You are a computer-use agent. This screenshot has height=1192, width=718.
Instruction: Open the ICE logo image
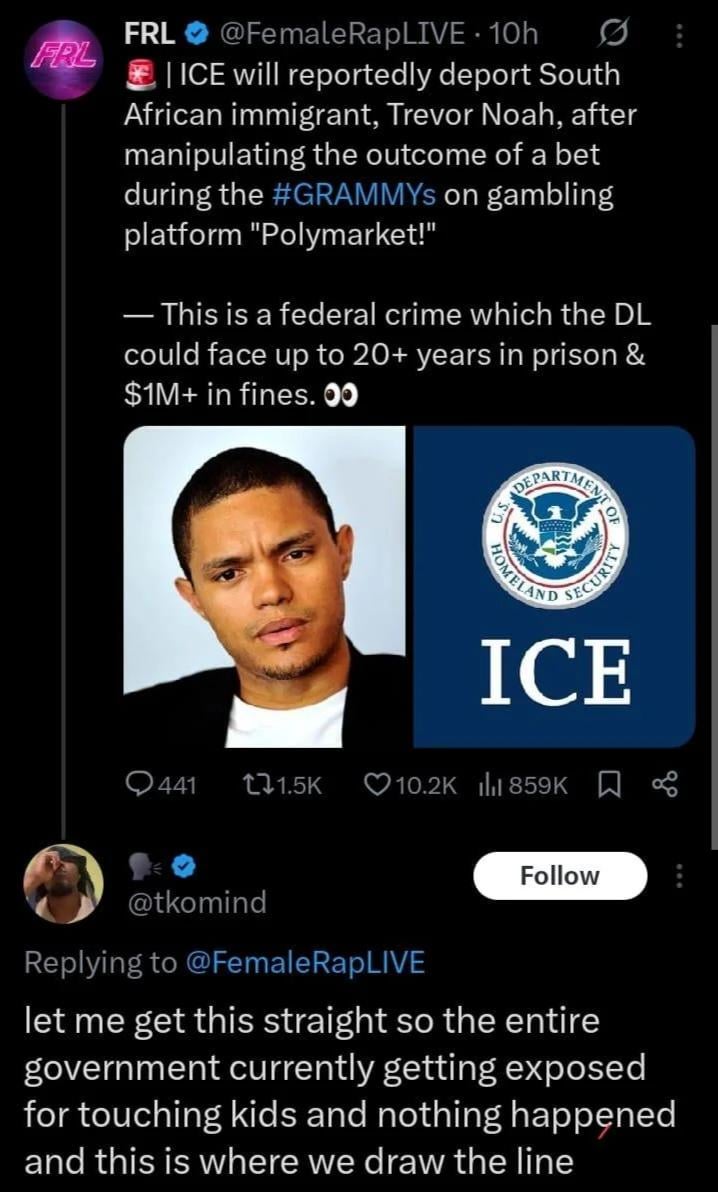[554, 586]
